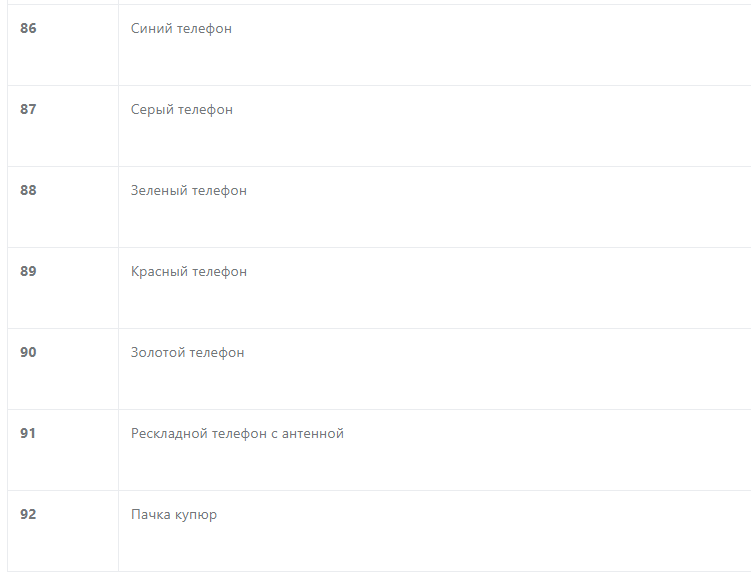
Task: Click the word "купюр" in row 92
Action: [196, 516]
